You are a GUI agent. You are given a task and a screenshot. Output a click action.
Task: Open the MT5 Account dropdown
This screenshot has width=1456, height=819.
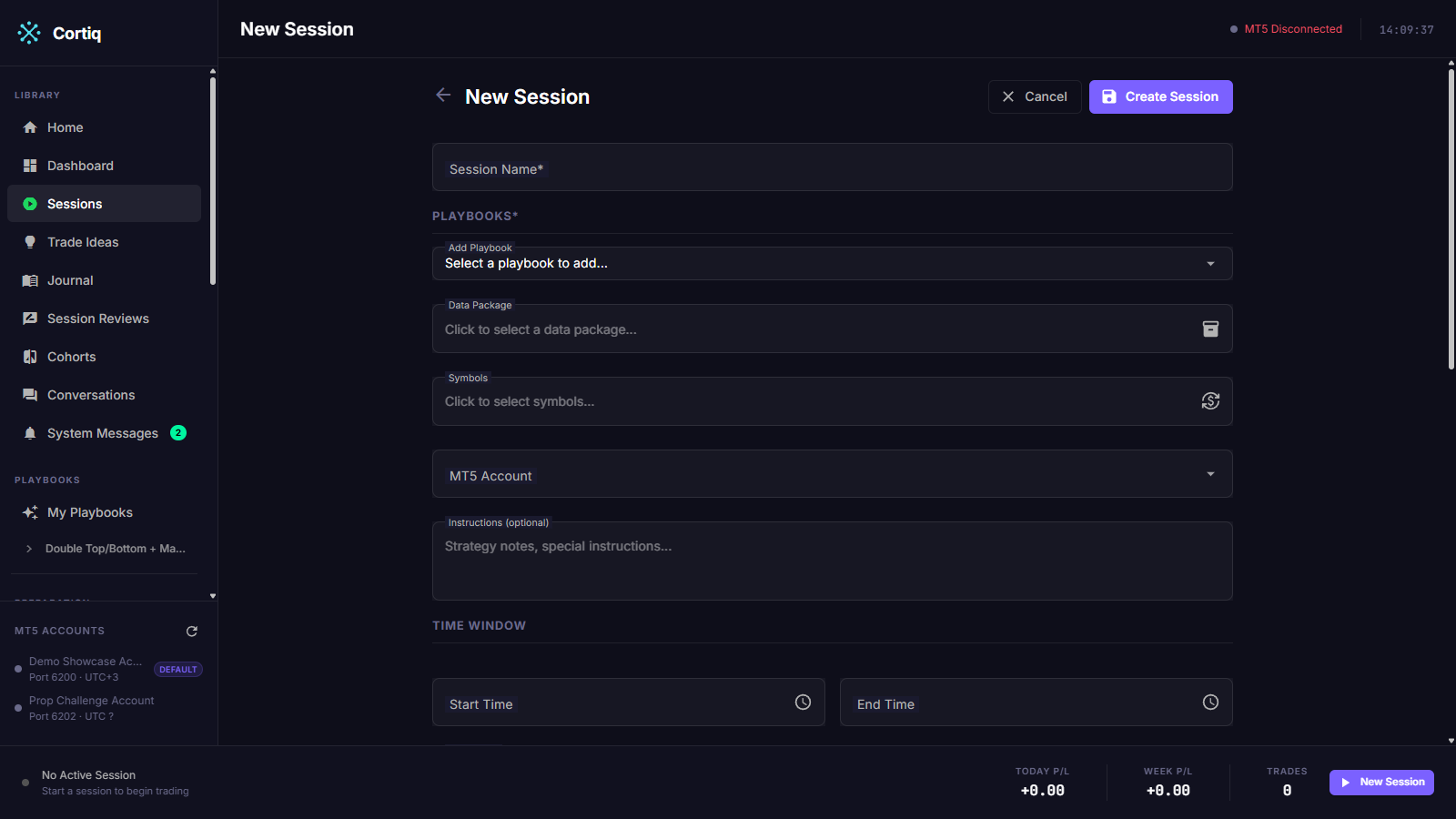833,473
